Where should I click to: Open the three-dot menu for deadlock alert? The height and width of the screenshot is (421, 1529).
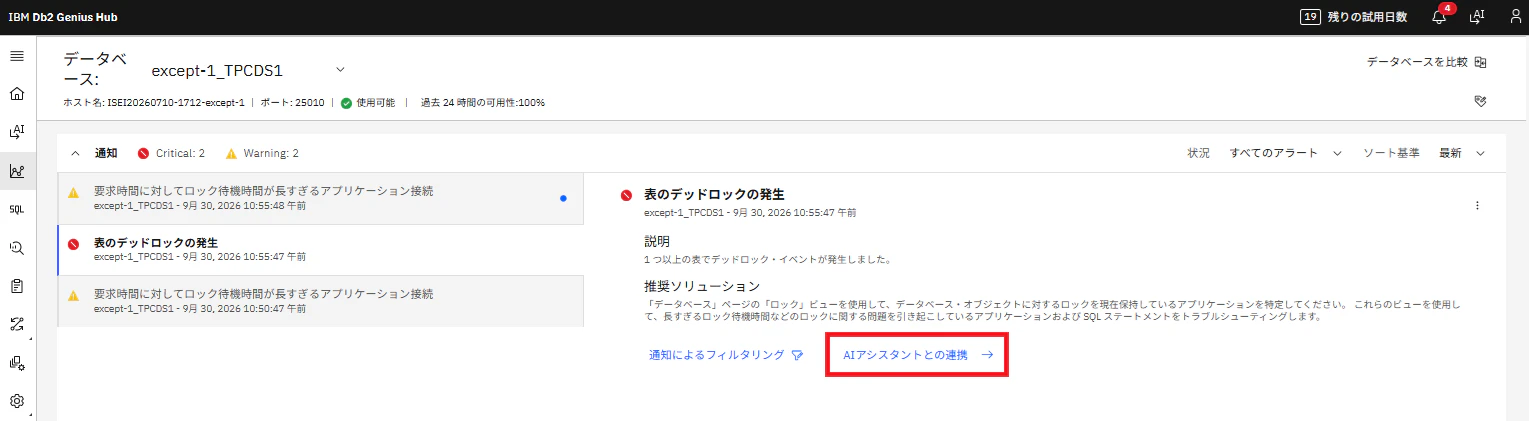pos(1477,205)
